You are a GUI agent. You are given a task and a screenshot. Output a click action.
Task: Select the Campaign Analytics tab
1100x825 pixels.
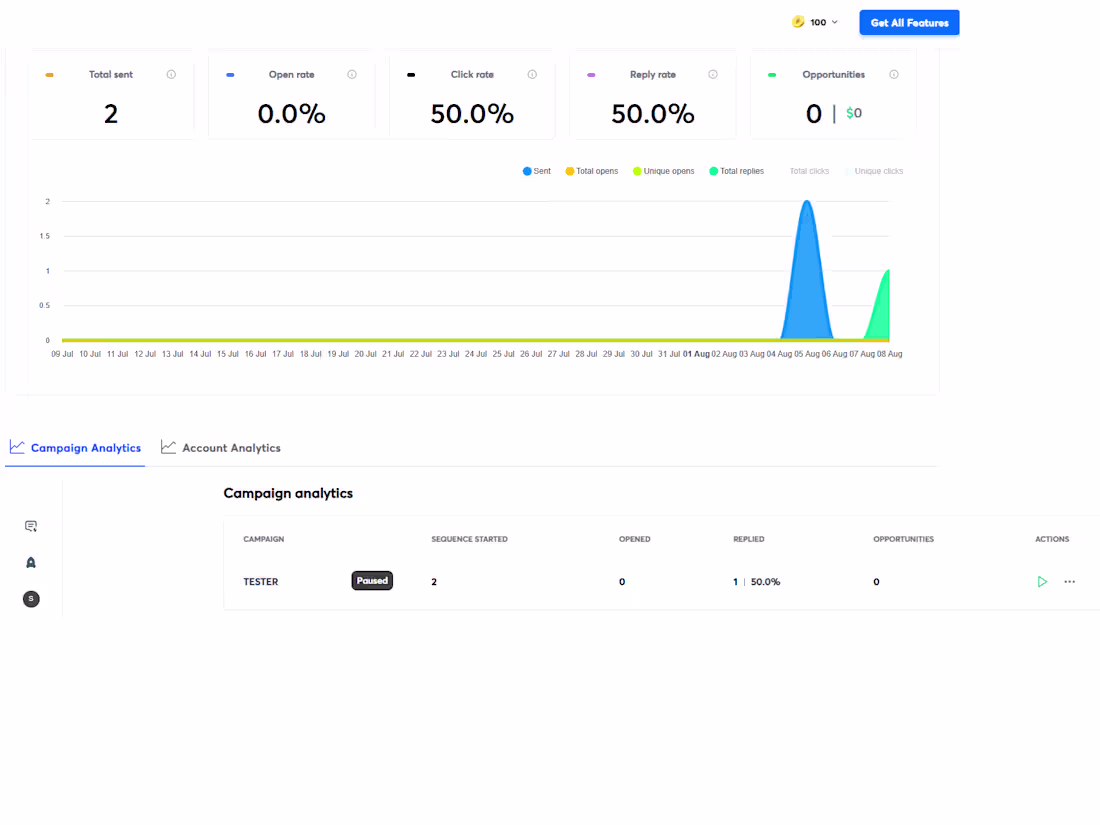(x=75, y=447)
